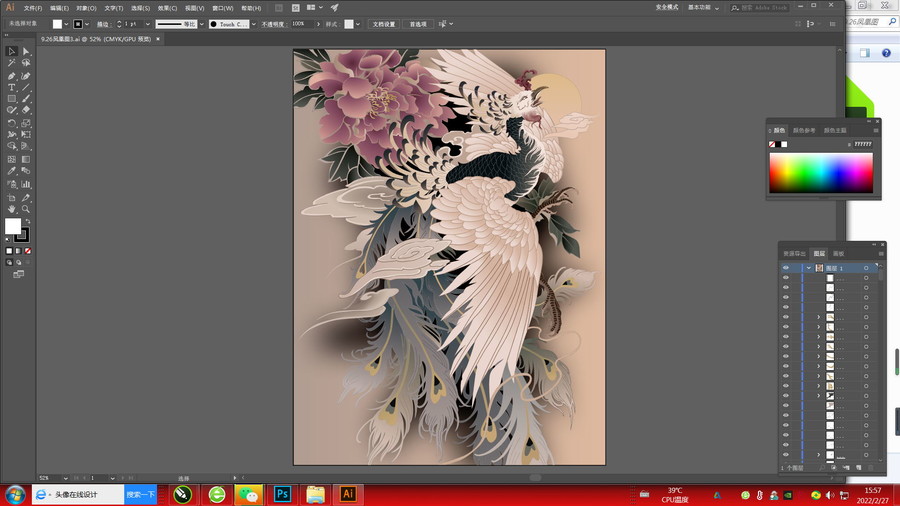The width and height of the screenshot is (900, 506).
Task: Click the large white fill swatch in toolbox
Action: tap(13, 226)
